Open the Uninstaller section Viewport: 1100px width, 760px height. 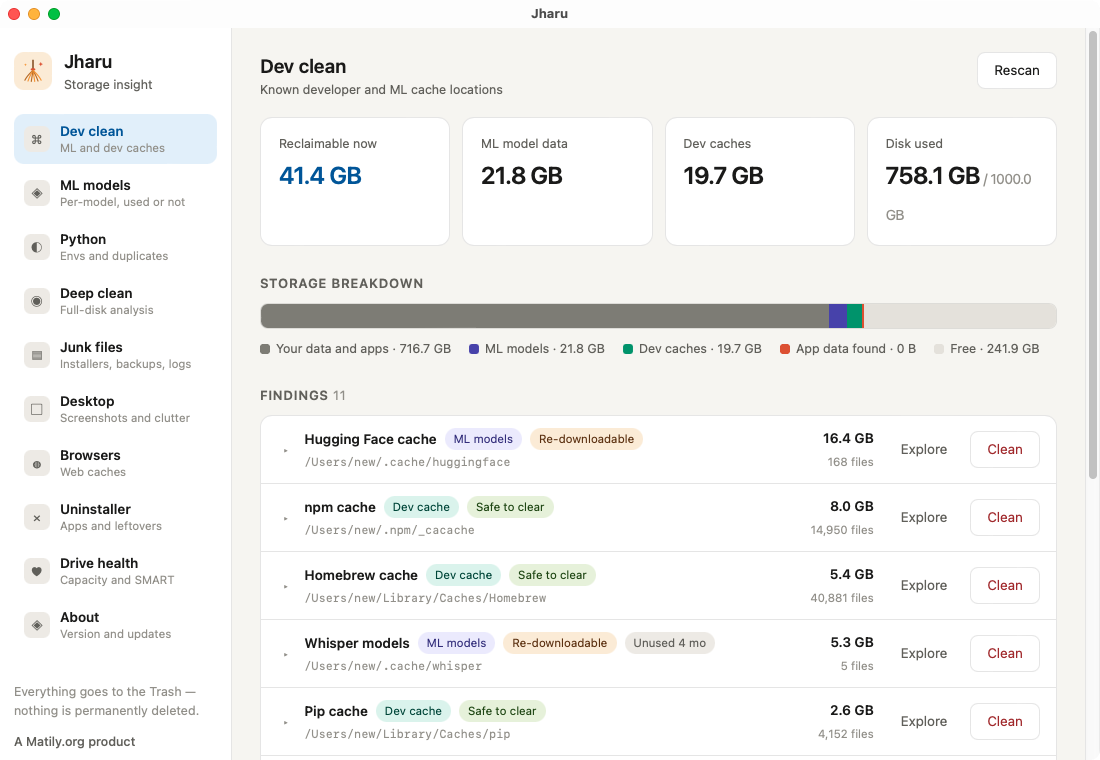point(116,517)
